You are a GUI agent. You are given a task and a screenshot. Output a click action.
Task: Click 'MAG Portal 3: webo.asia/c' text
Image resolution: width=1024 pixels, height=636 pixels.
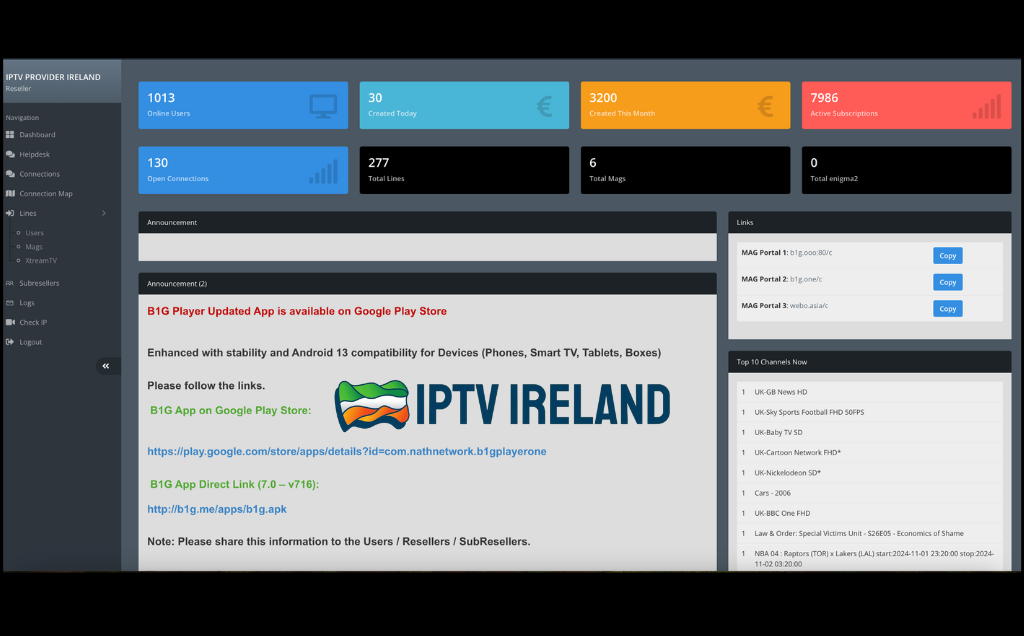pos(784,306)
